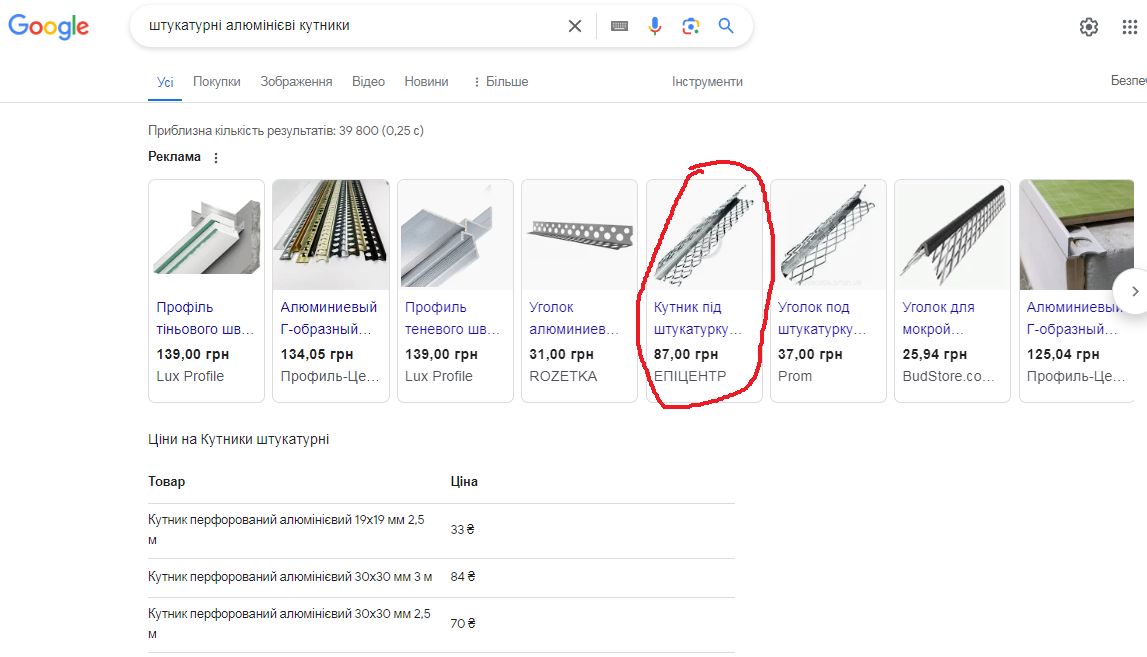This screenshot has height=657, width=1147.
Task: Click the Профіль тіньового шва product image
Action: pos(206,234)
